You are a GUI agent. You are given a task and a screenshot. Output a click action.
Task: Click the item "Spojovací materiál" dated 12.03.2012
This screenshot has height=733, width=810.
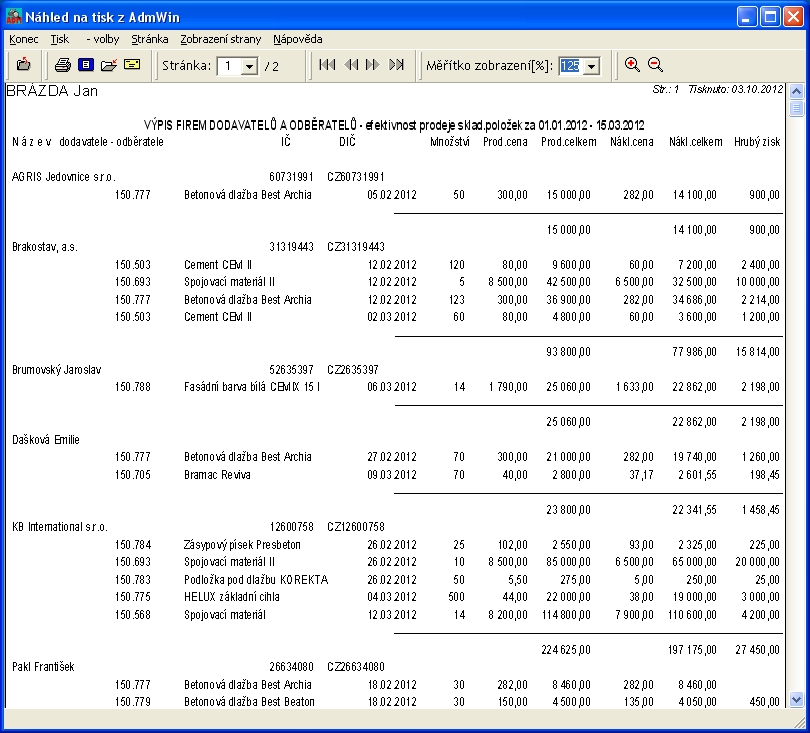[225, 615]
